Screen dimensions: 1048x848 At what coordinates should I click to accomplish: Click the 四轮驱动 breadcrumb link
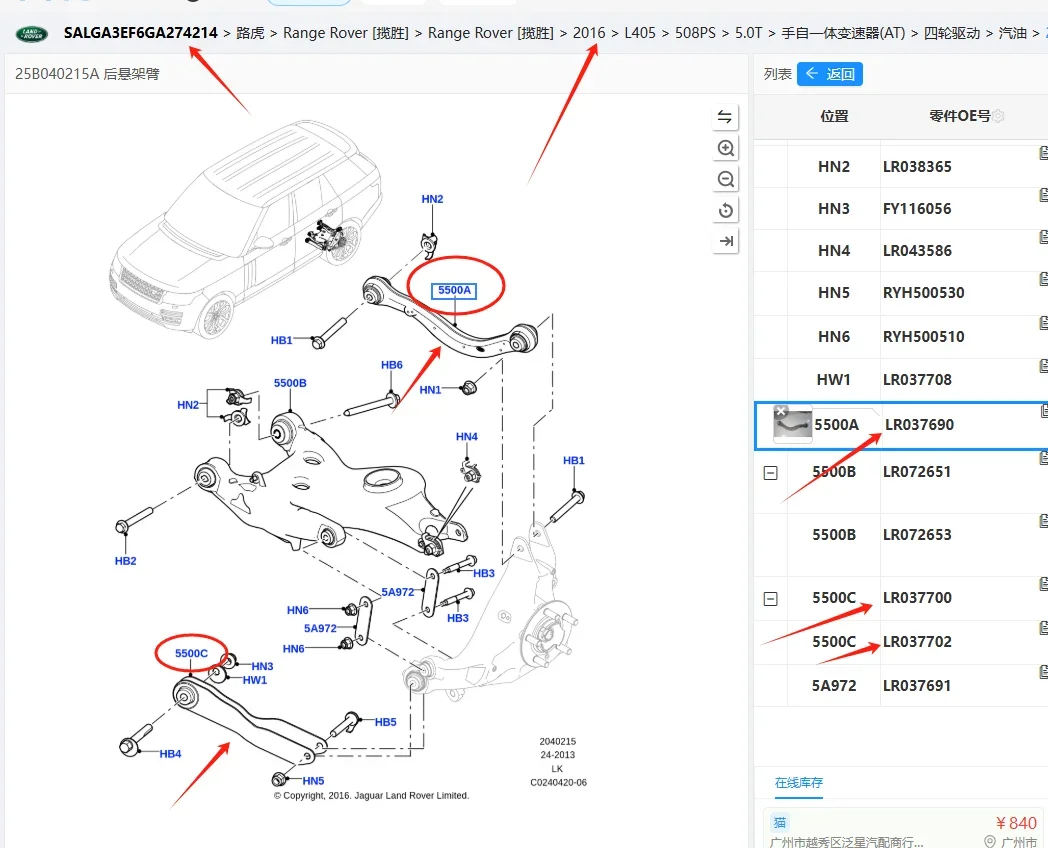click(952, 33)
